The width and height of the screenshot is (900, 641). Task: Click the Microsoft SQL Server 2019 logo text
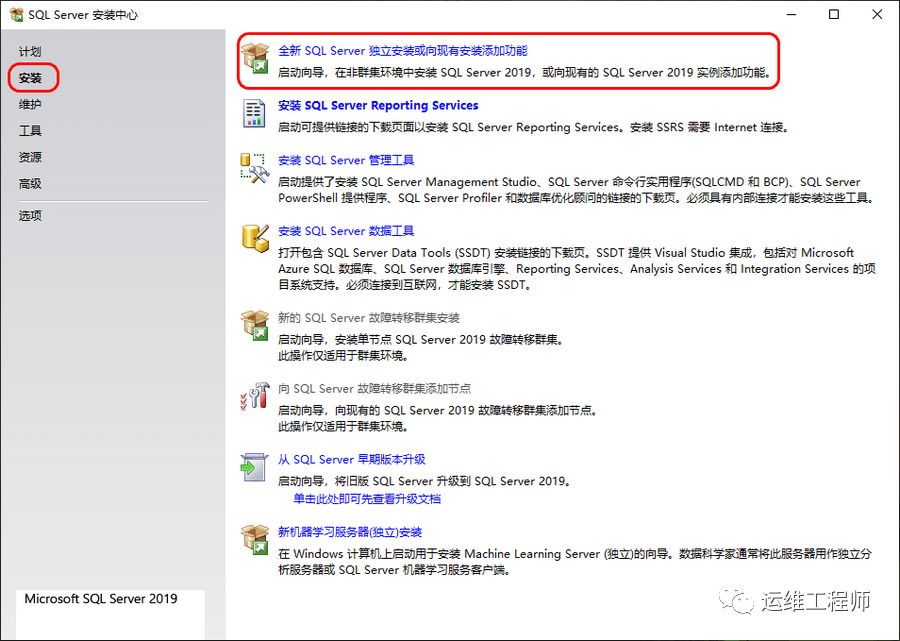(101, 599)
